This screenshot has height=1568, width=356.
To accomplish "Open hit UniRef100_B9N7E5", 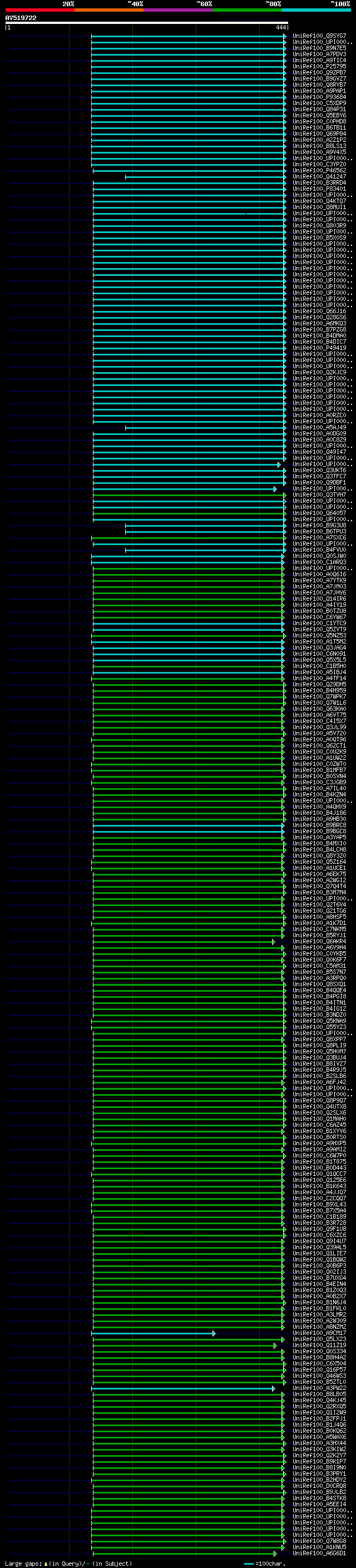I will point(319,48).
